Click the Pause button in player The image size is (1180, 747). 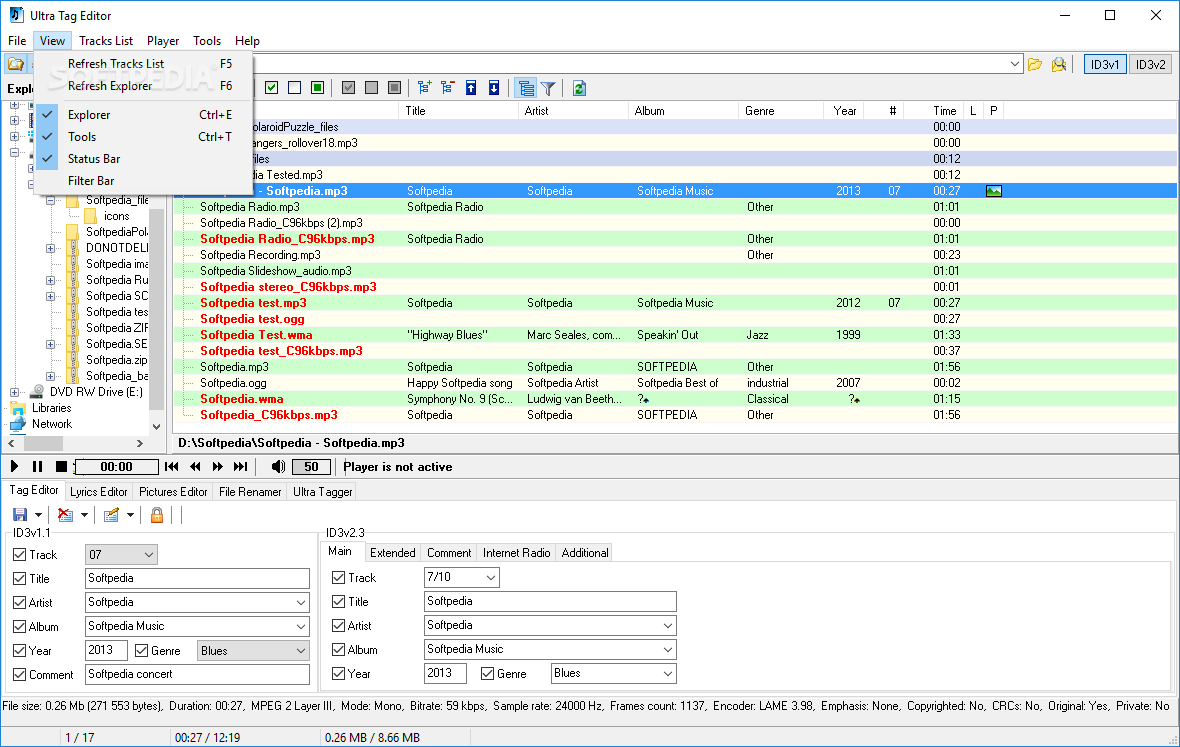pyautogui.click(x=38, y=466)
